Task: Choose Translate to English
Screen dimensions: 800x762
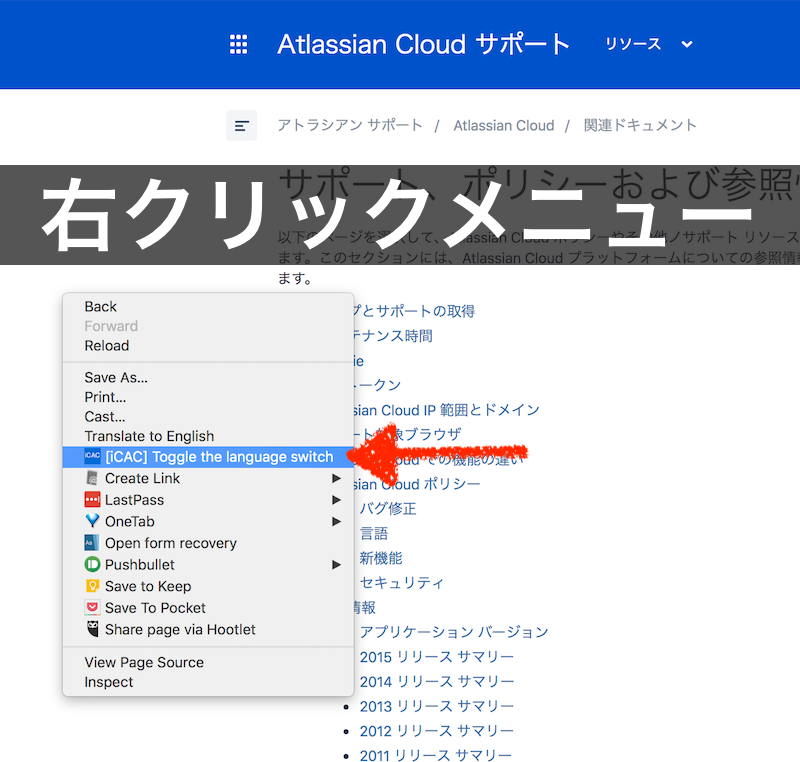Action: [x=208, y=436]
